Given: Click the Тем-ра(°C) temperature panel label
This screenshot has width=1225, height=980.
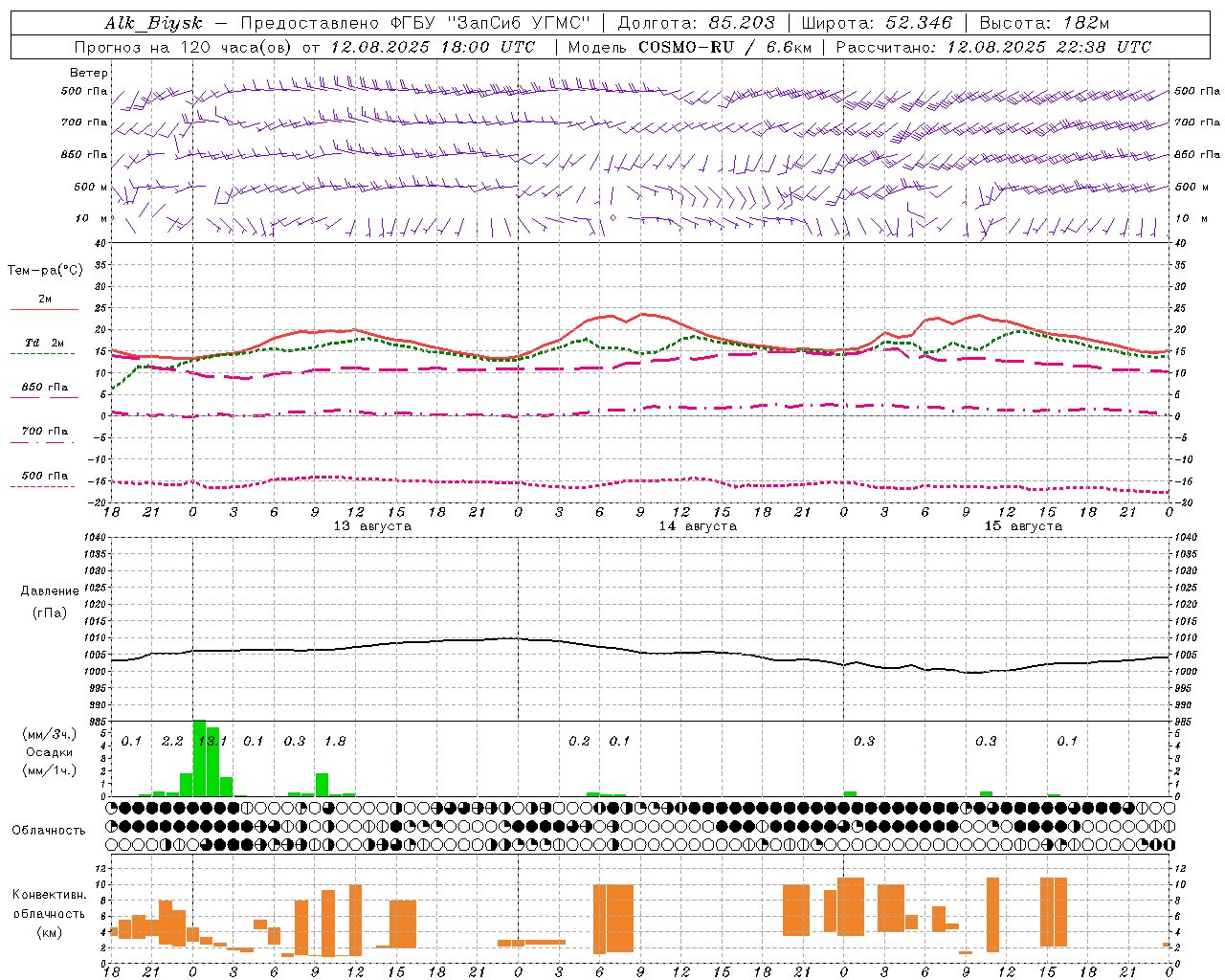Looking at the screenshot, I should click(45, 271).
